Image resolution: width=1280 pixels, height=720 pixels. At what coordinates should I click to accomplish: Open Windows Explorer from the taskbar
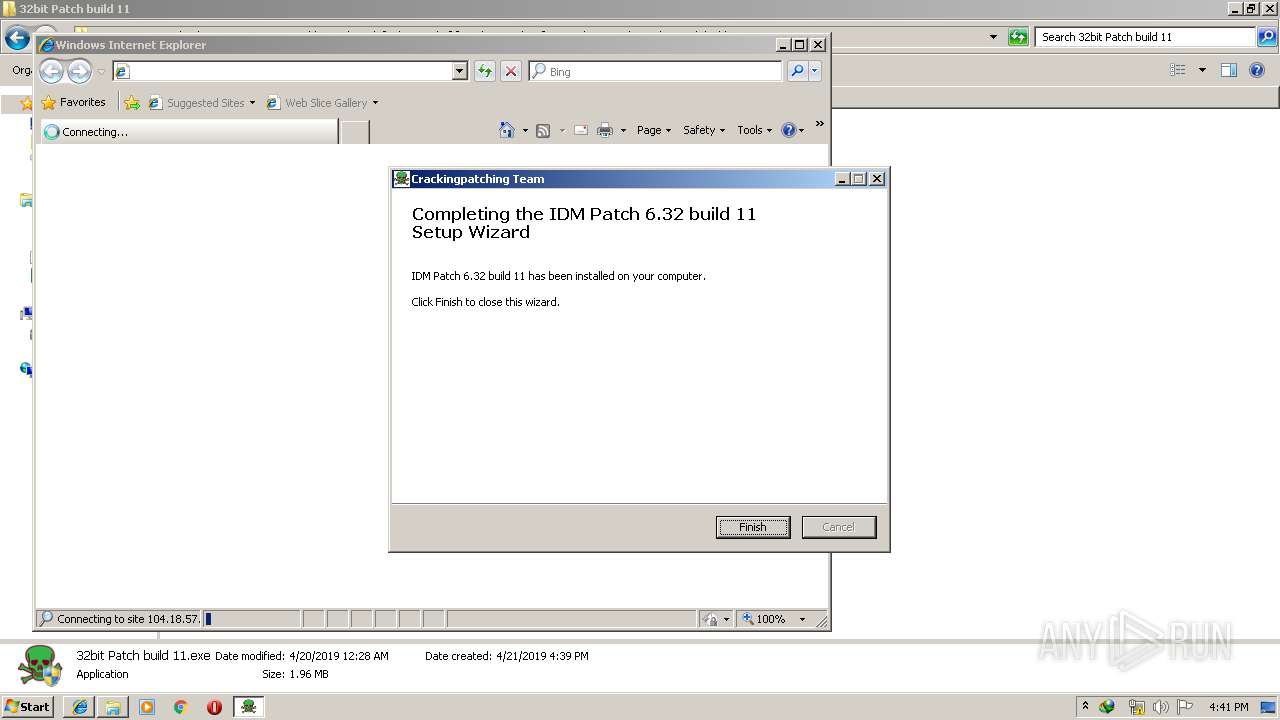click(113, 707)
